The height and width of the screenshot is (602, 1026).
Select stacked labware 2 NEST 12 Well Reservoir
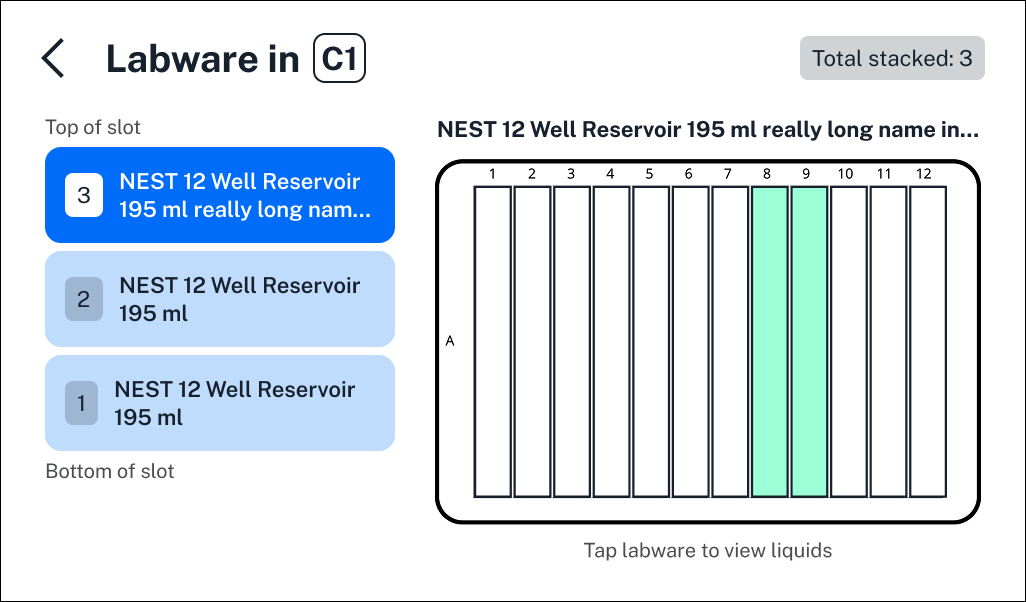220,299
